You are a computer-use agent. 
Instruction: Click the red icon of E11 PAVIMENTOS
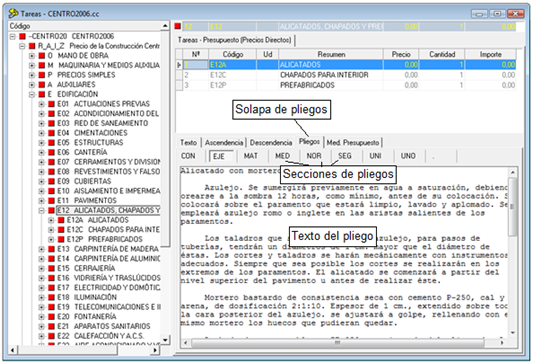[51, 201]
